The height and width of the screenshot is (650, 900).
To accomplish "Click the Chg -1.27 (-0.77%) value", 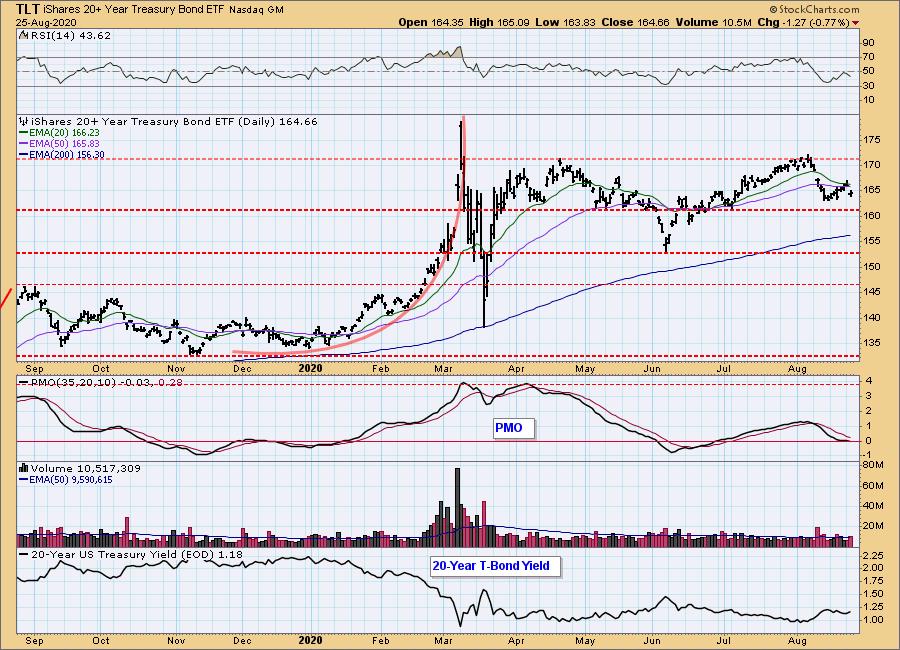I will point(804,22).
